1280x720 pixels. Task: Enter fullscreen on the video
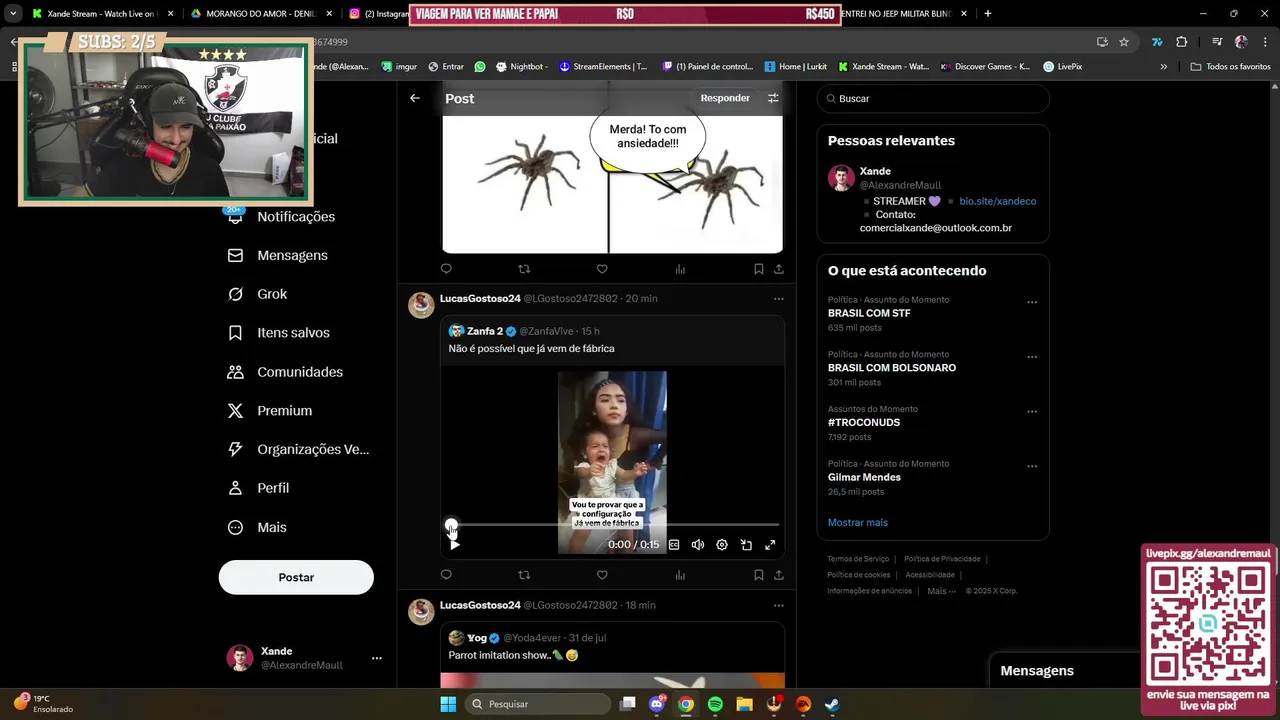click(770, 545)
